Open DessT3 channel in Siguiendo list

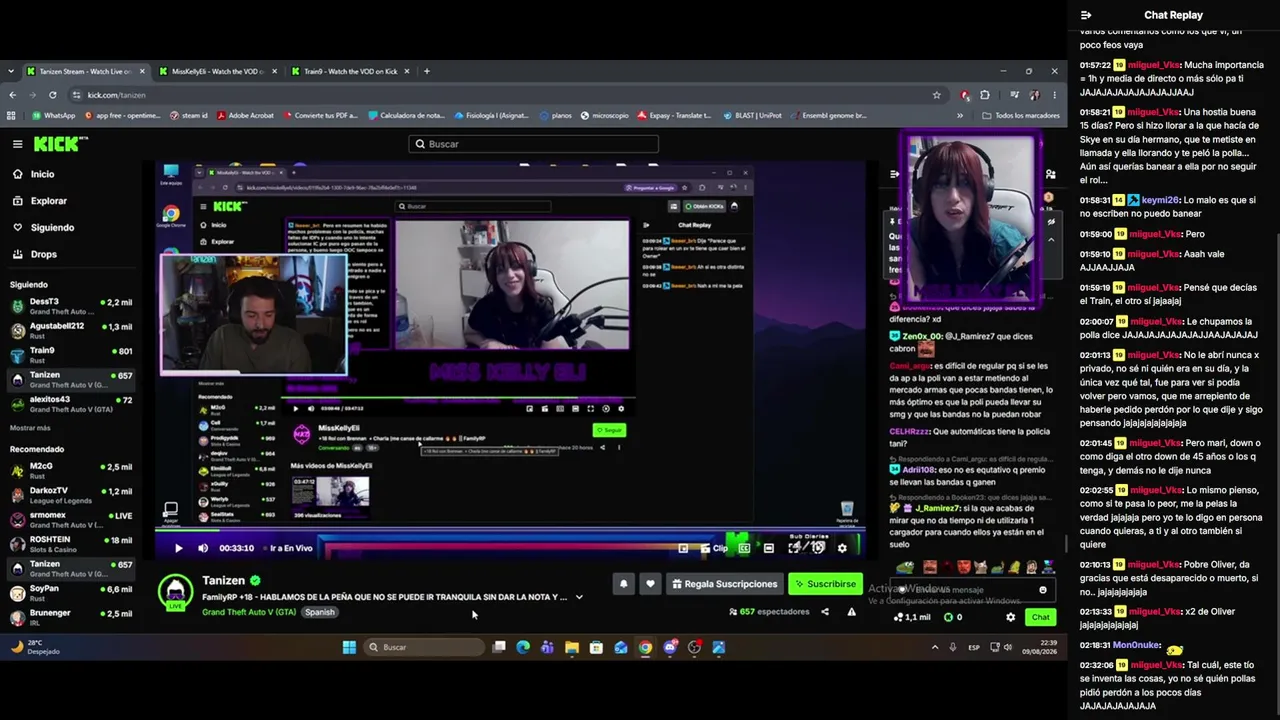coord(70,306)
